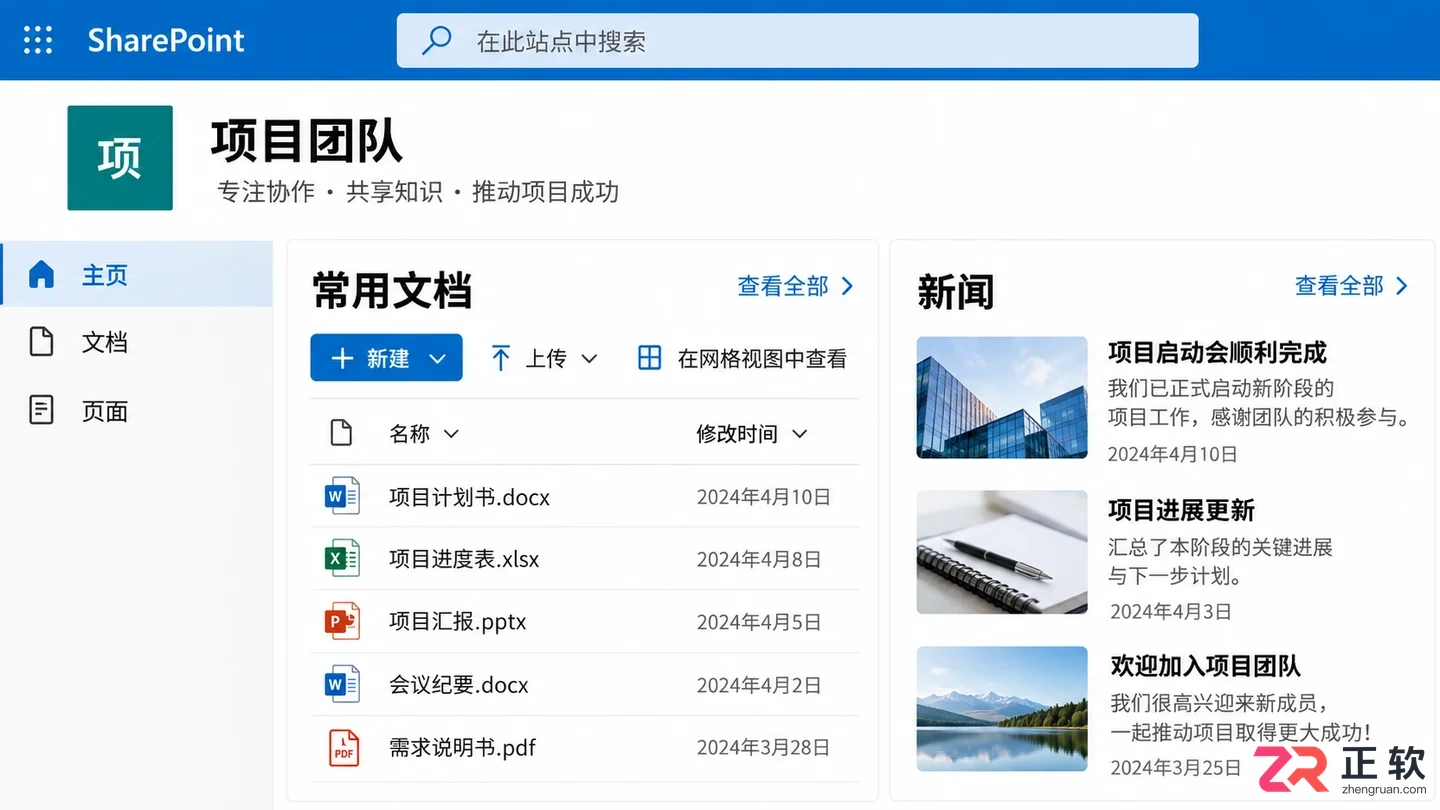The width and height of the screenshot is (1440, 810).
Task: Select 文档 in the left navigation
Action: pyautogui.click(x=137, y=342)
